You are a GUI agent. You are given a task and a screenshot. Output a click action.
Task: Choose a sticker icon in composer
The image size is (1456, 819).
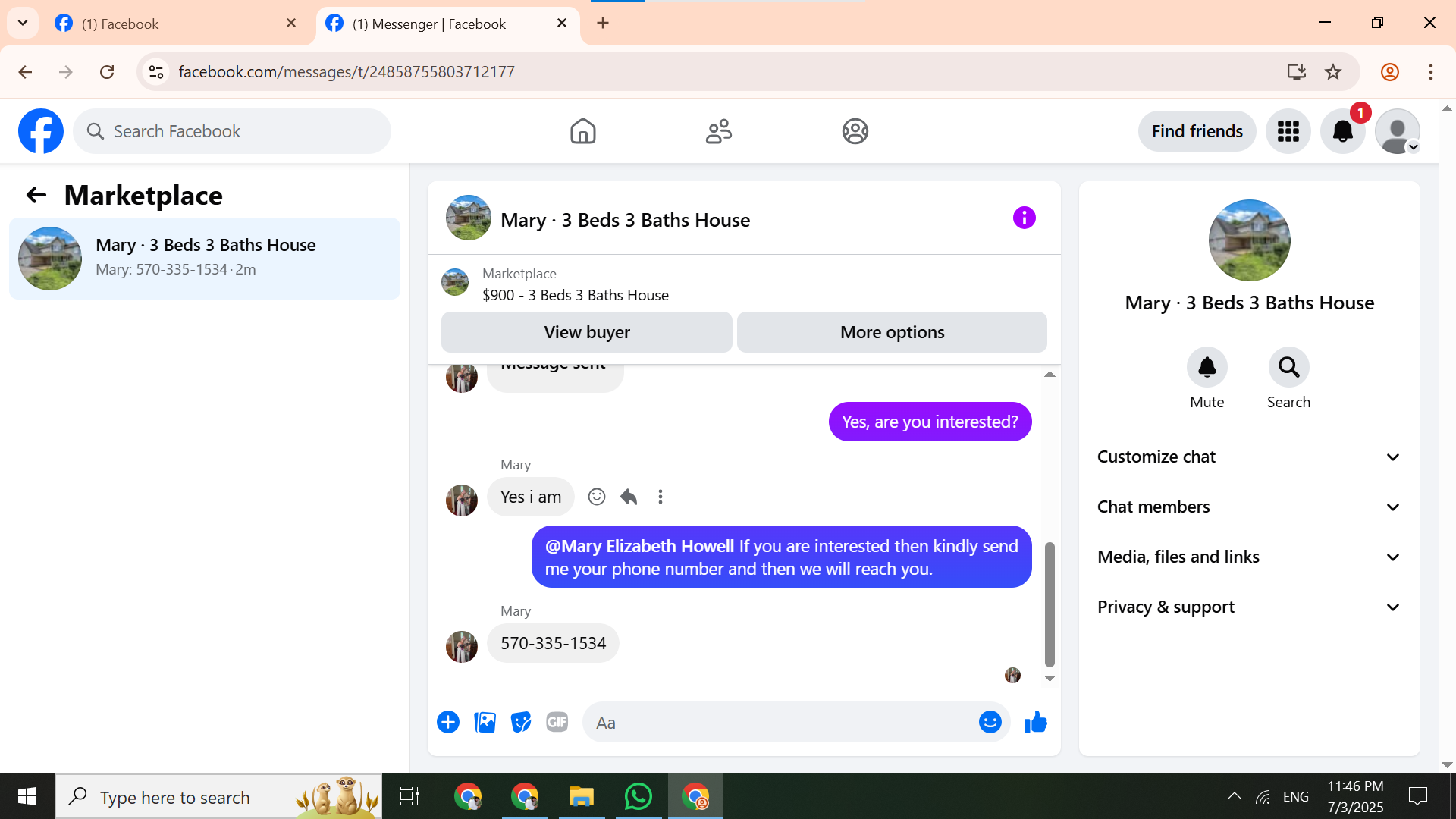(521, 722)
